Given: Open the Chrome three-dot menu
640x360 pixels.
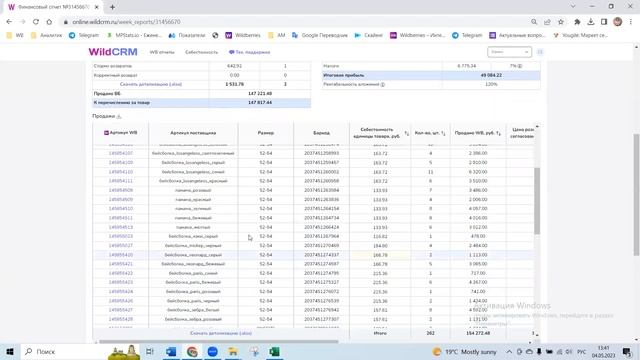Looking at the screenshot, I should pyautogui.click(x=631, y=22).
